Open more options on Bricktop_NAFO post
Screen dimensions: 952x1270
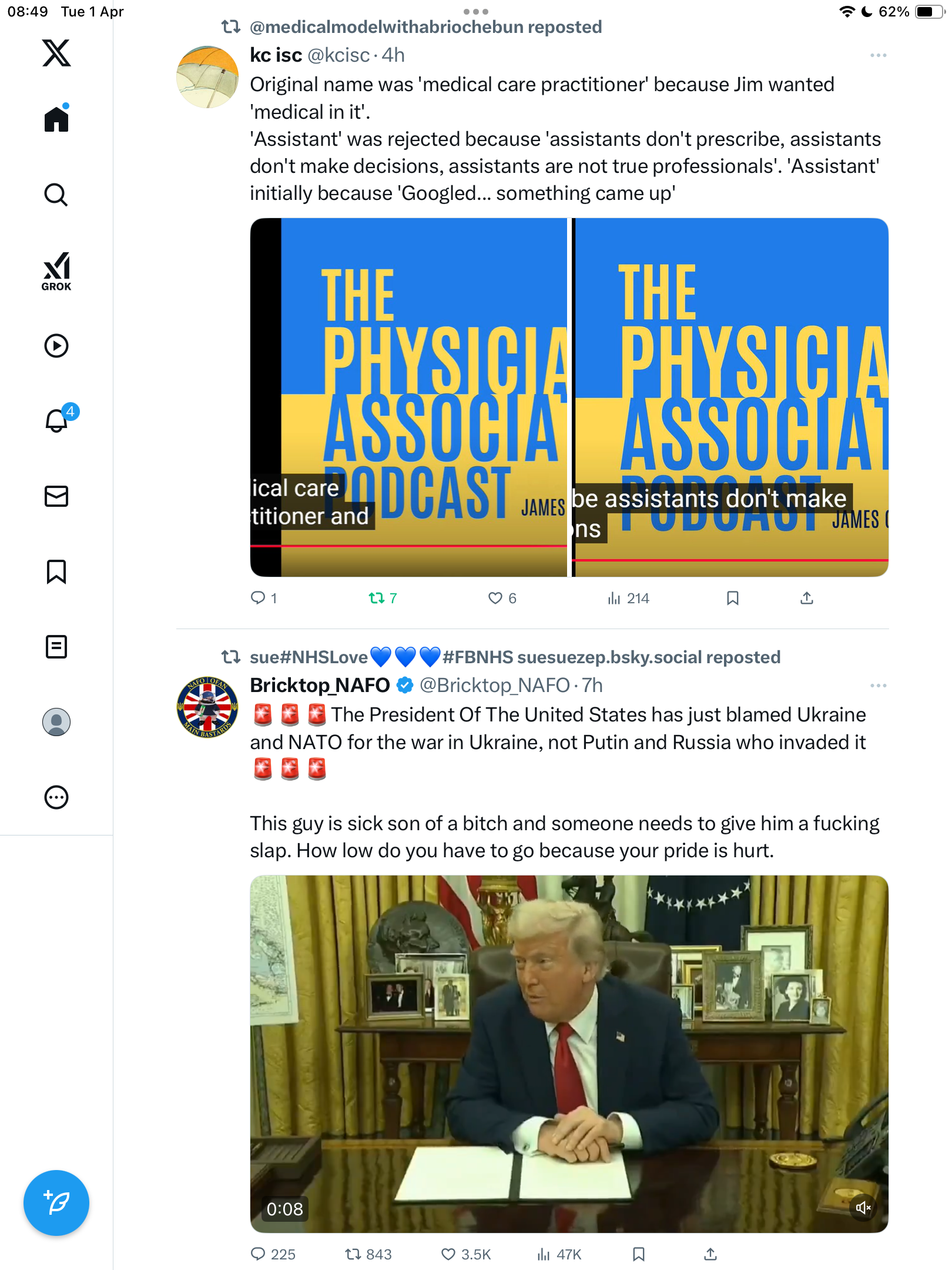point(879,686)
